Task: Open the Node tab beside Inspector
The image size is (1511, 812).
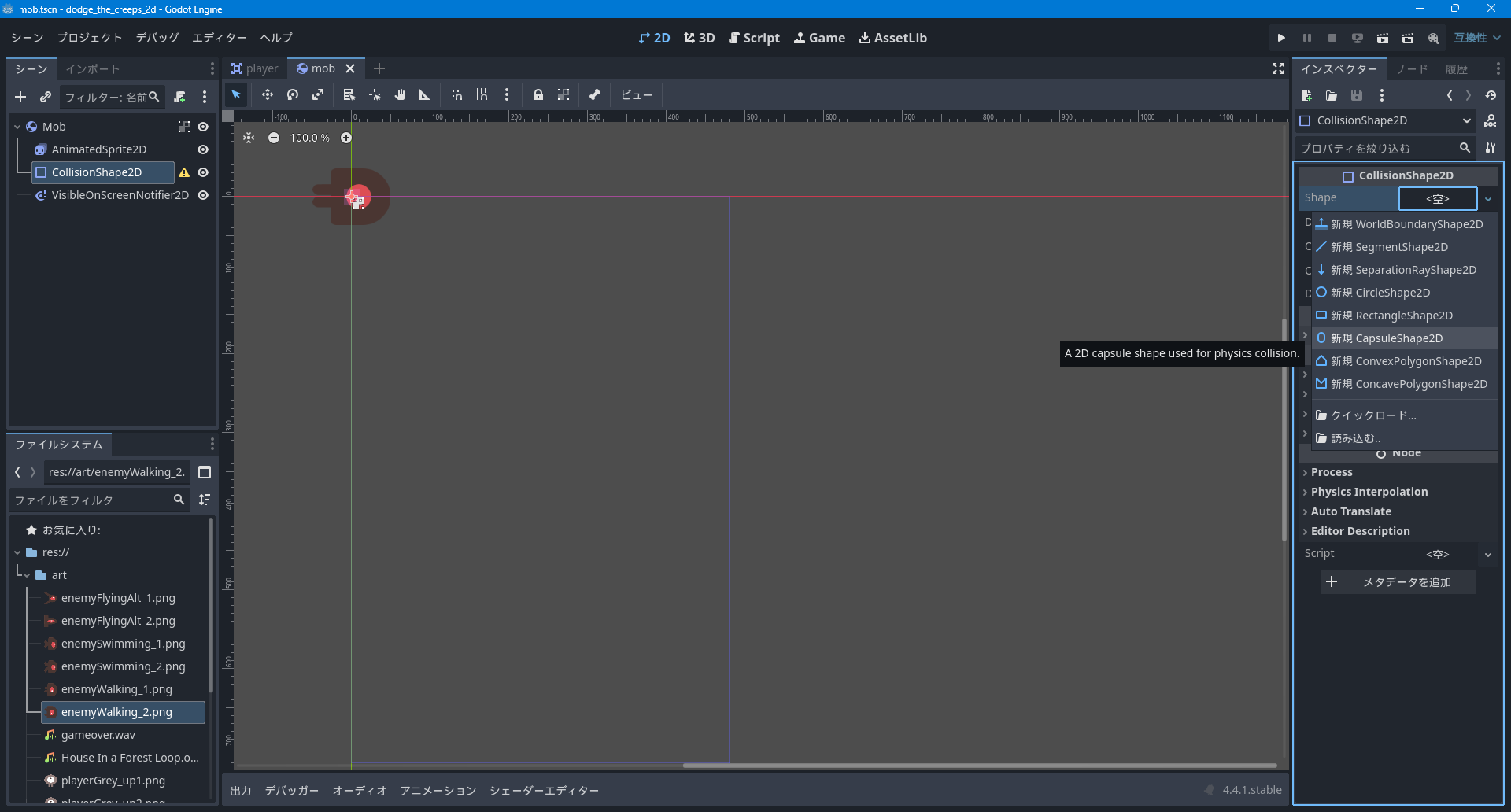Action: point(1412,69)
